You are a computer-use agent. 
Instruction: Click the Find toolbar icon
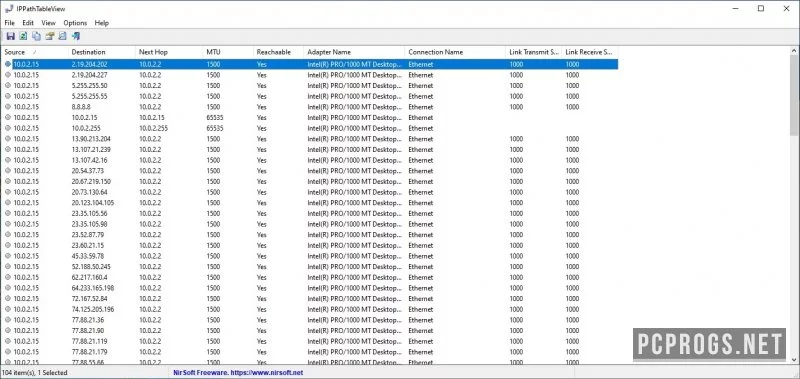click(x=63, y=36)
